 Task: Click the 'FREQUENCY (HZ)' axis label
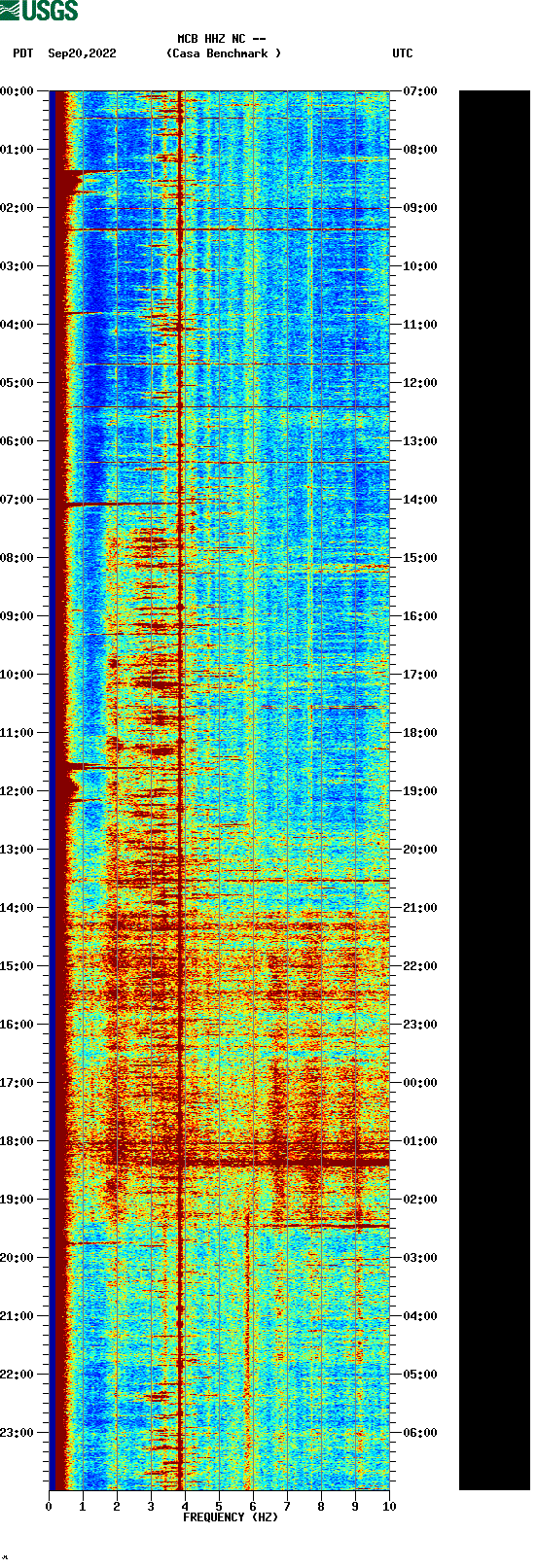pyautogui.click(x=231, y=1517)
